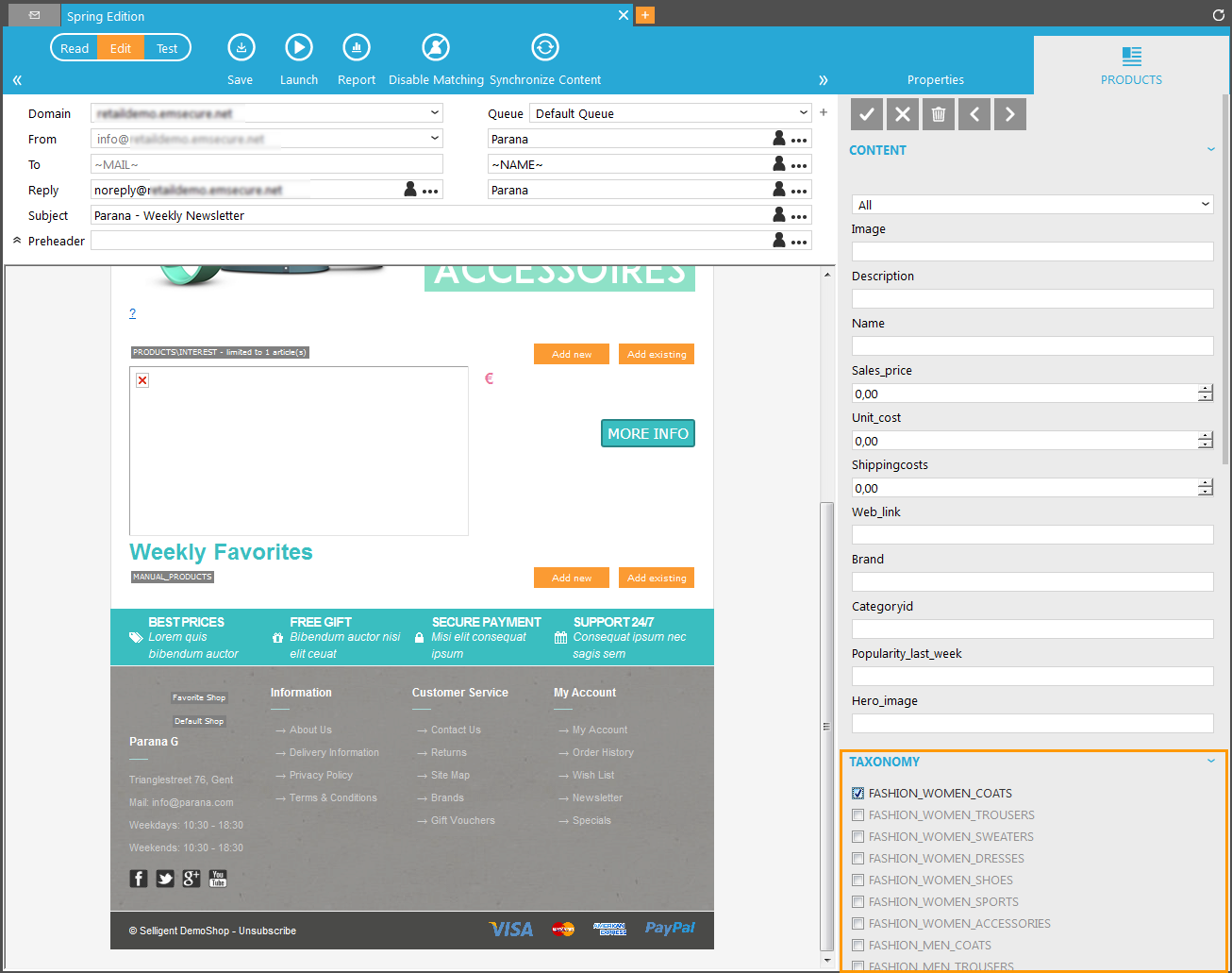The image size is (1232, 973).
Task: Go to next product with right arrow
Action: pos(1010,114)
